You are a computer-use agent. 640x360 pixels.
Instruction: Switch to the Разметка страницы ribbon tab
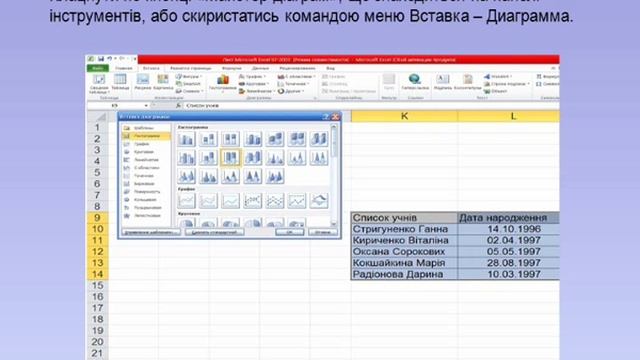[191, 68]
